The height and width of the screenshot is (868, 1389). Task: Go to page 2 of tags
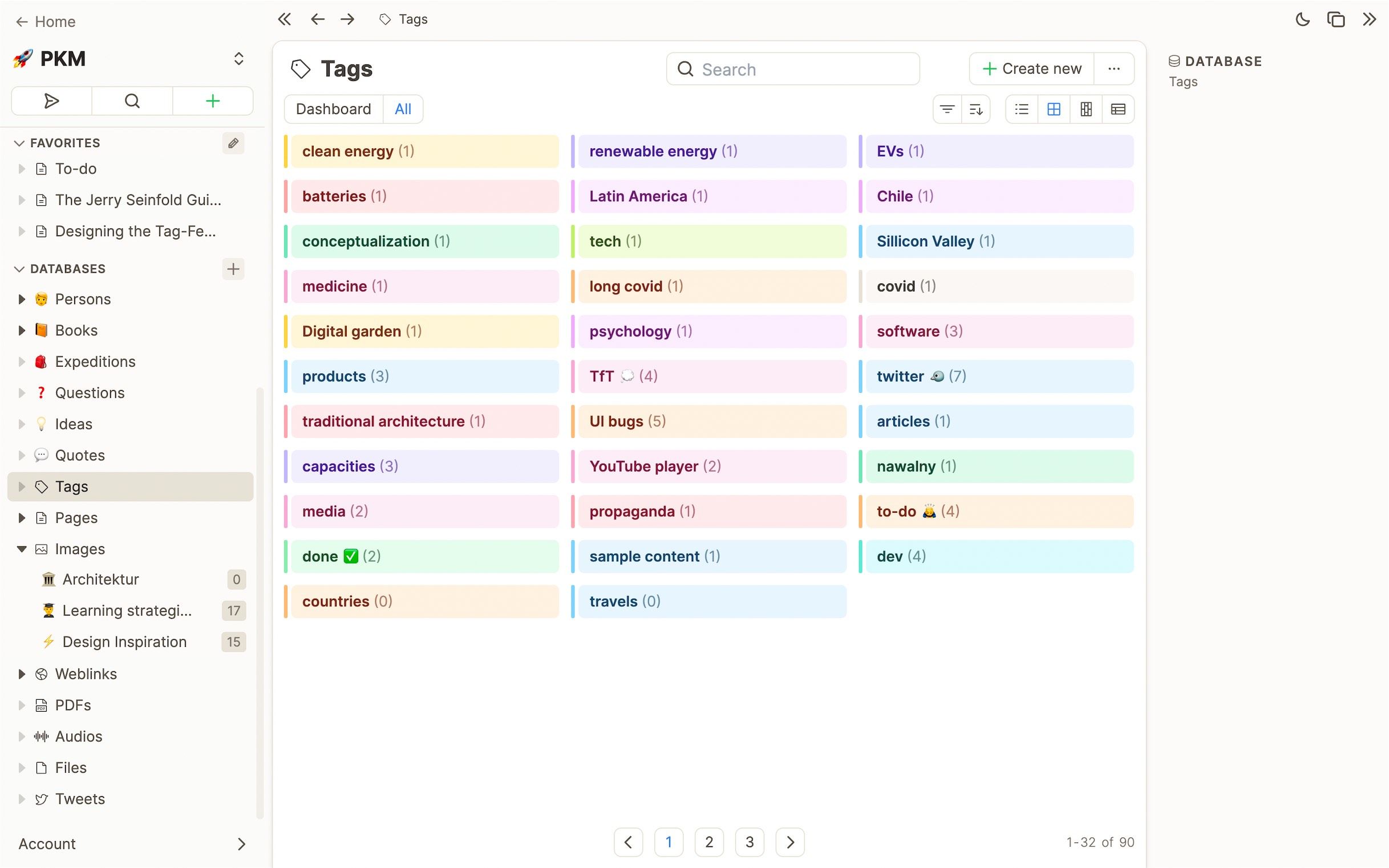pos(708,842)
